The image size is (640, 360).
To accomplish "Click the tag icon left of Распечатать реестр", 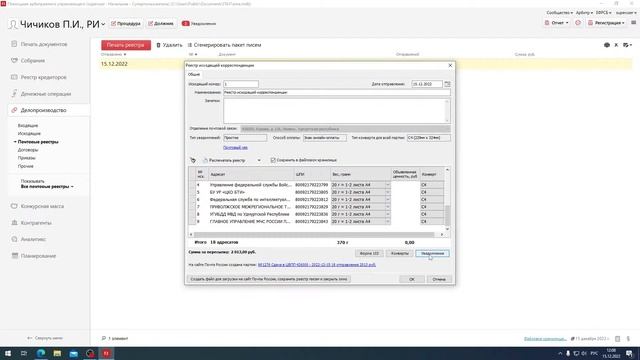I will (x=193, y=160).
